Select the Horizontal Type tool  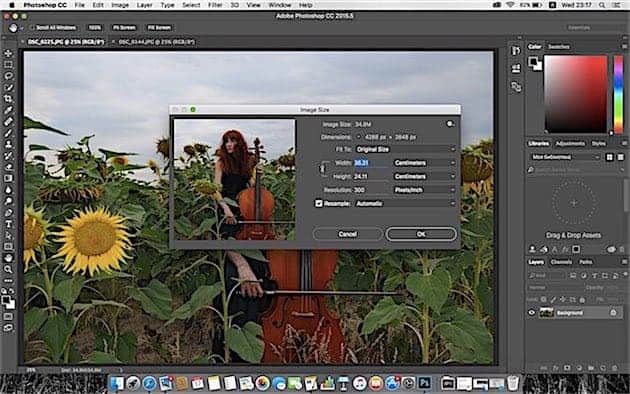(8, 224)
